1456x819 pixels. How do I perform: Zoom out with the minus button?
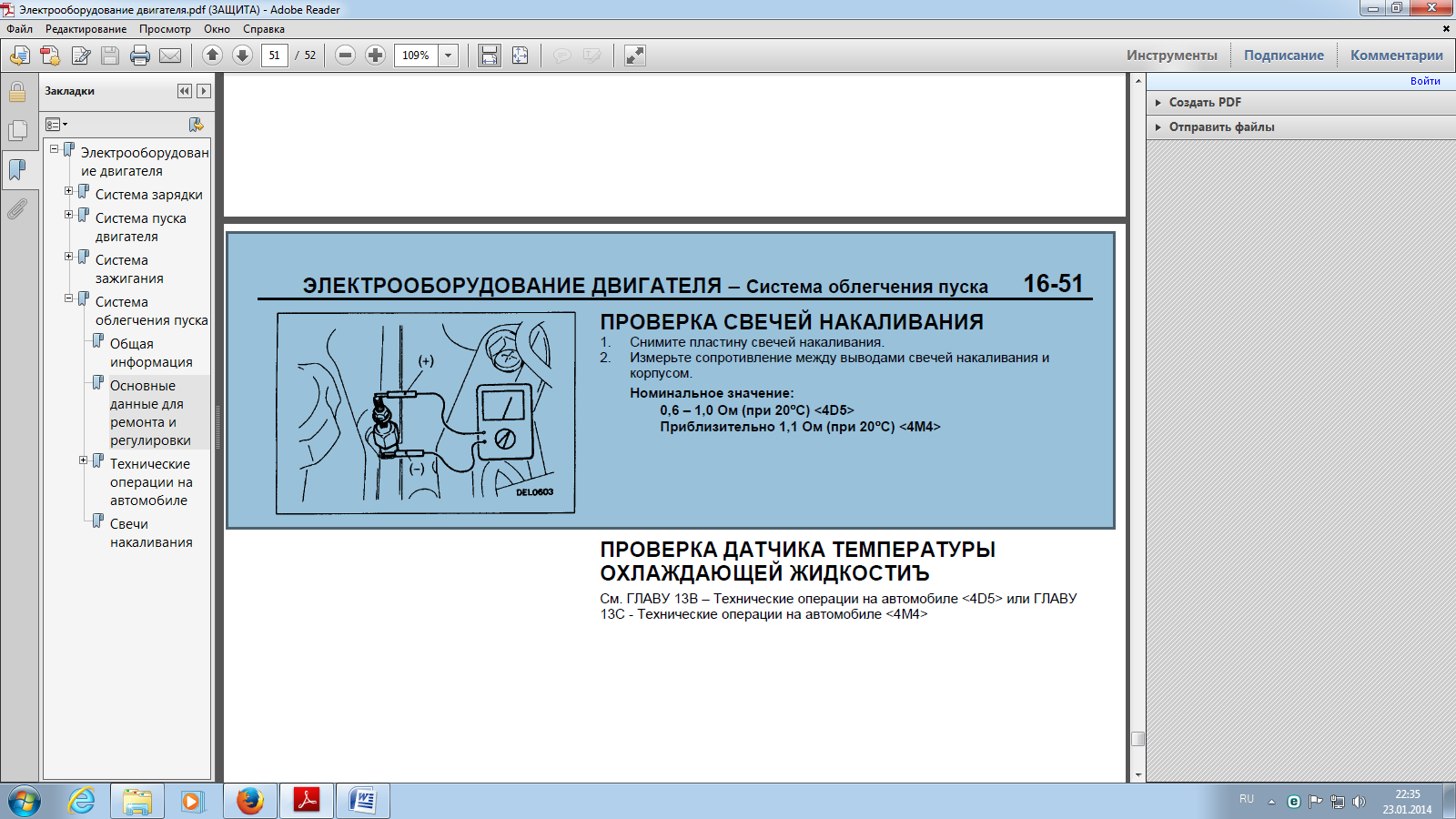(x=345, y=56)
